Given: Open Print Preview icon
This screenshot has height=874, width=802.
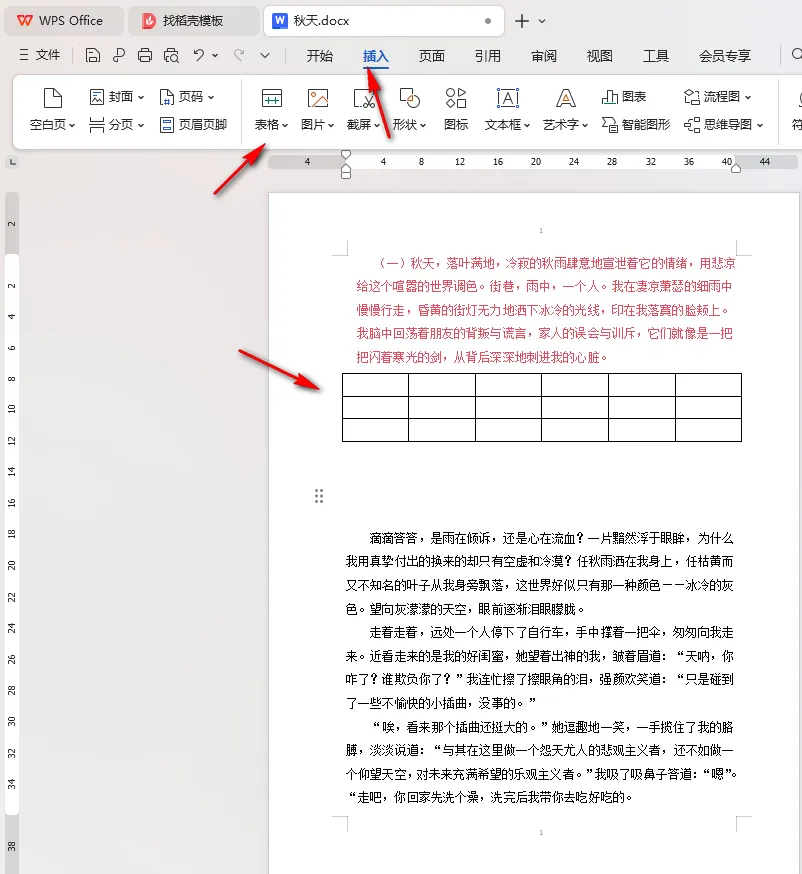Looking at the screenshot, I should (171, 55).
